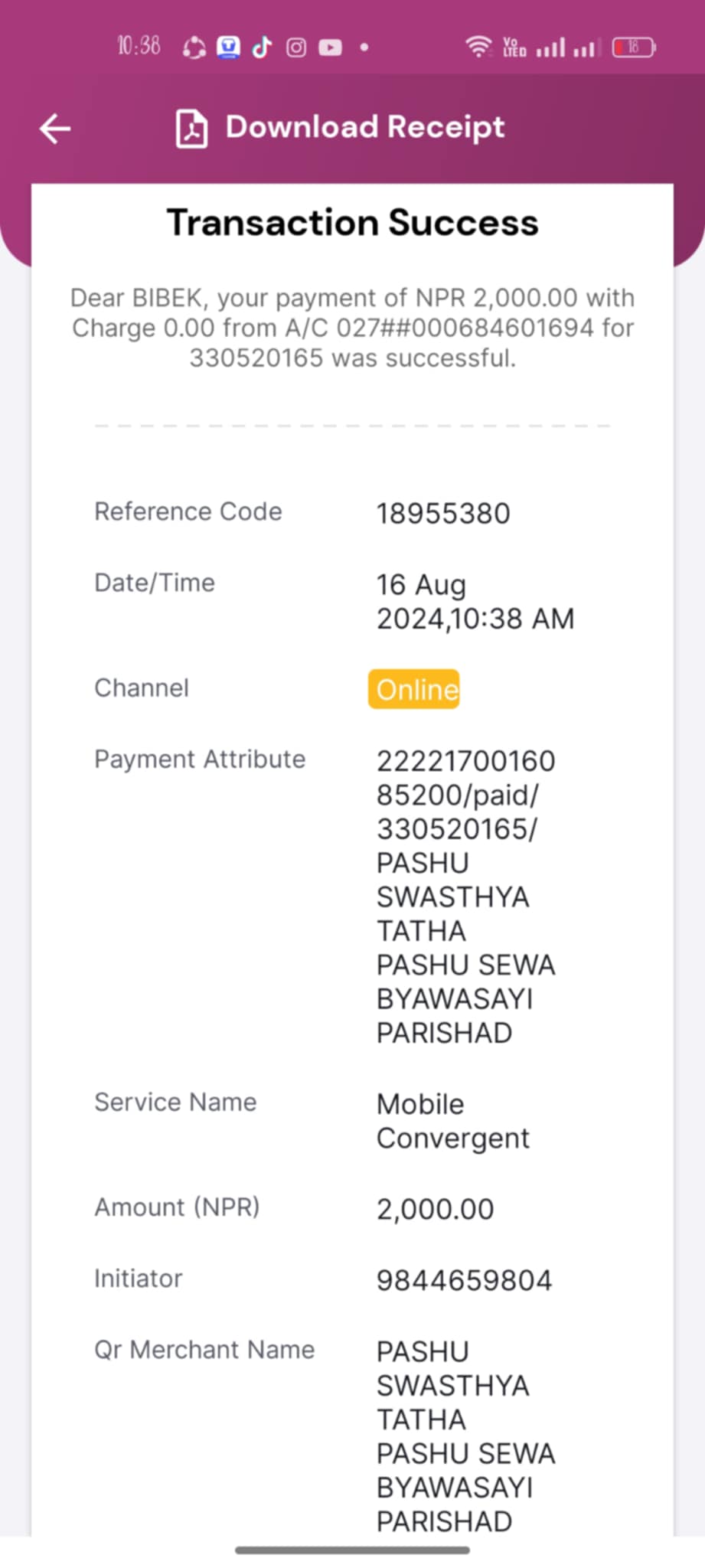Tap the battery indicator icon

click(634, 47)
